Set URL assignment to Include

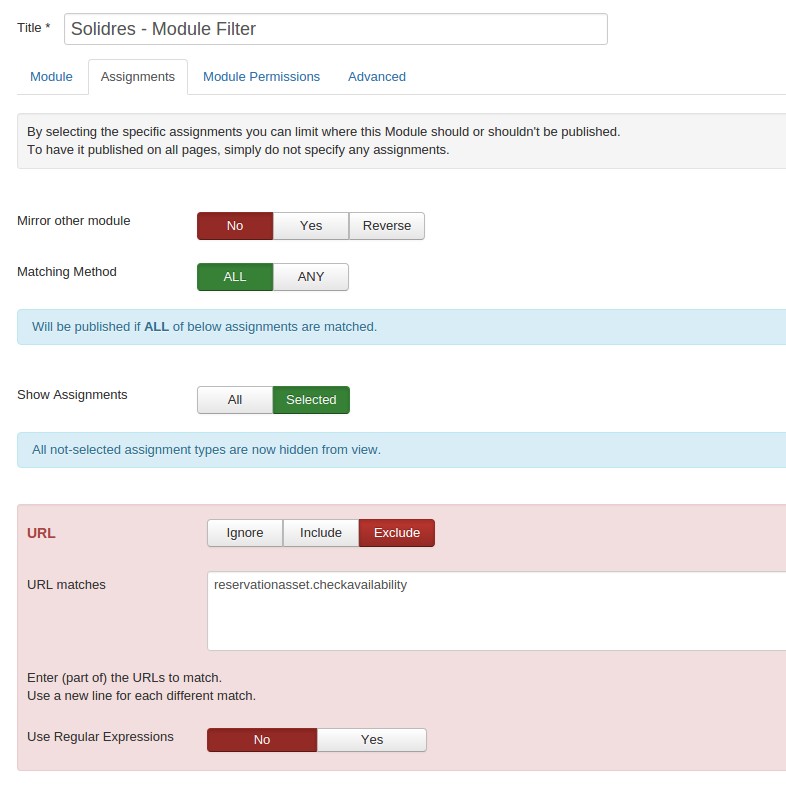[x=321, y=533]
